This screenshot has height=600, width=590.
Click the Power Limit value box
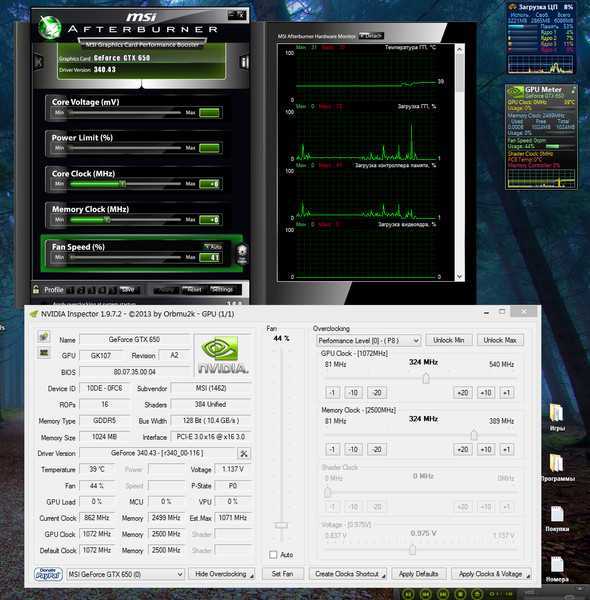coord(210,148)
